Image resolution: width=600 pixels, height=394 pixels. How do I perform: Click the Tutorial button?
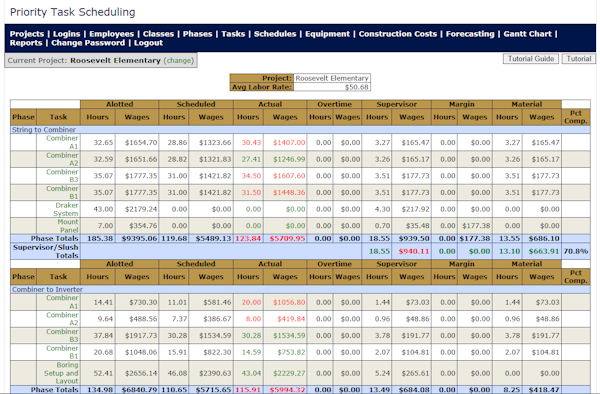point(579,59)
